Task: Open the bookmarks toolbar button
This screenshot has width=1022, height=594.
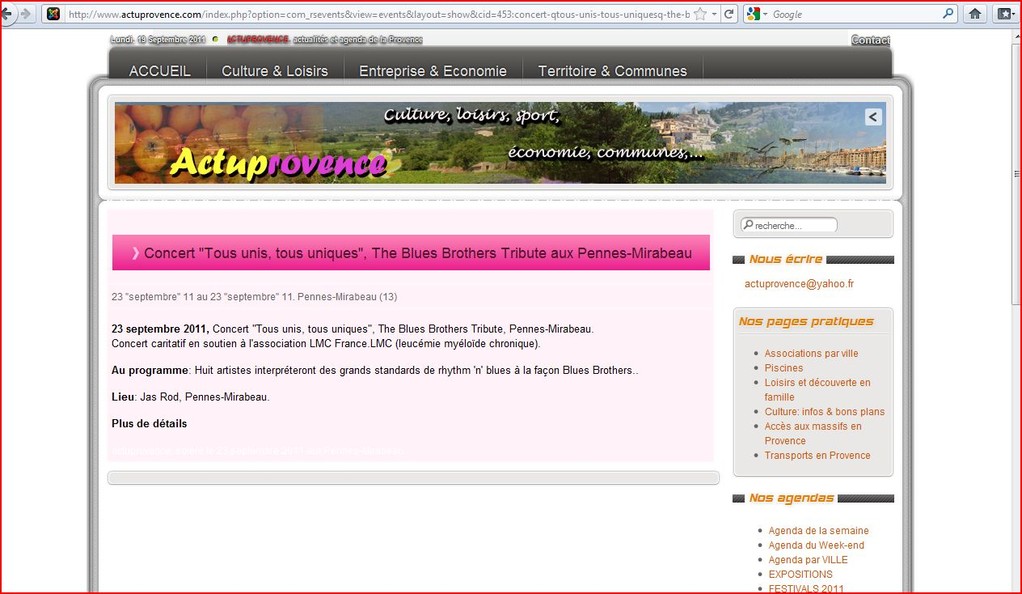Action: pos(1006,14)
